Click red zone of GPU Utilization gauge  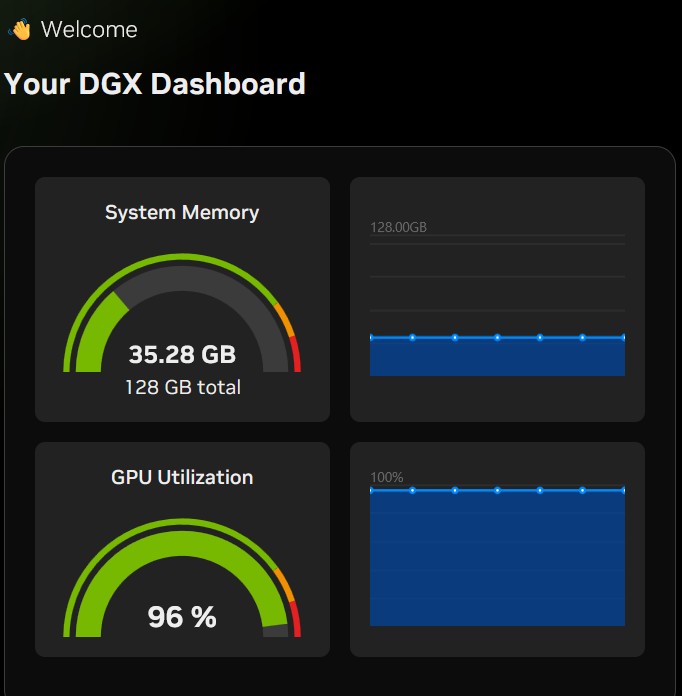(296, 622)
